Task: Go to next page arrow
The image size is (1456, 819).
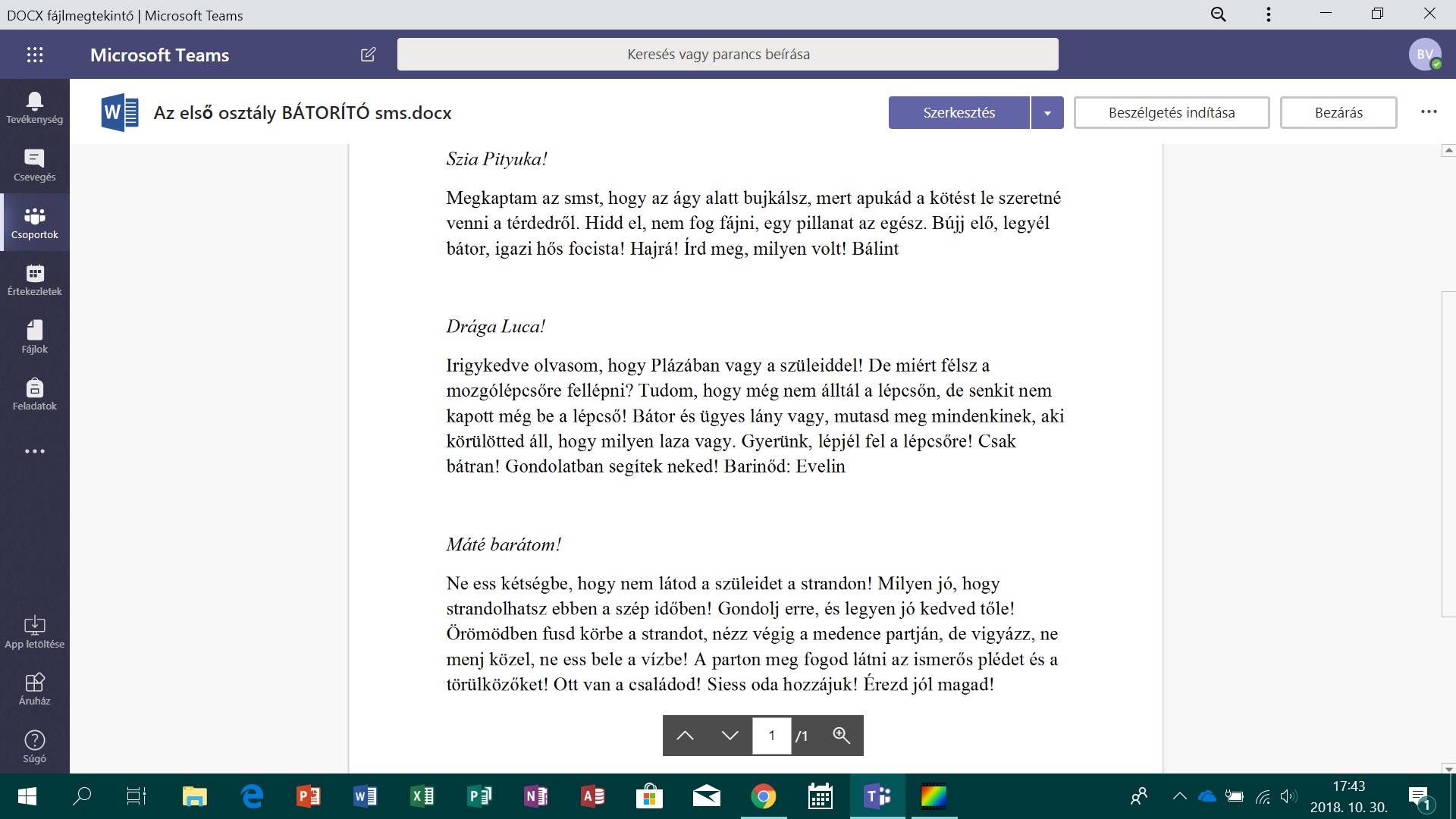Action: click(730, 736)
